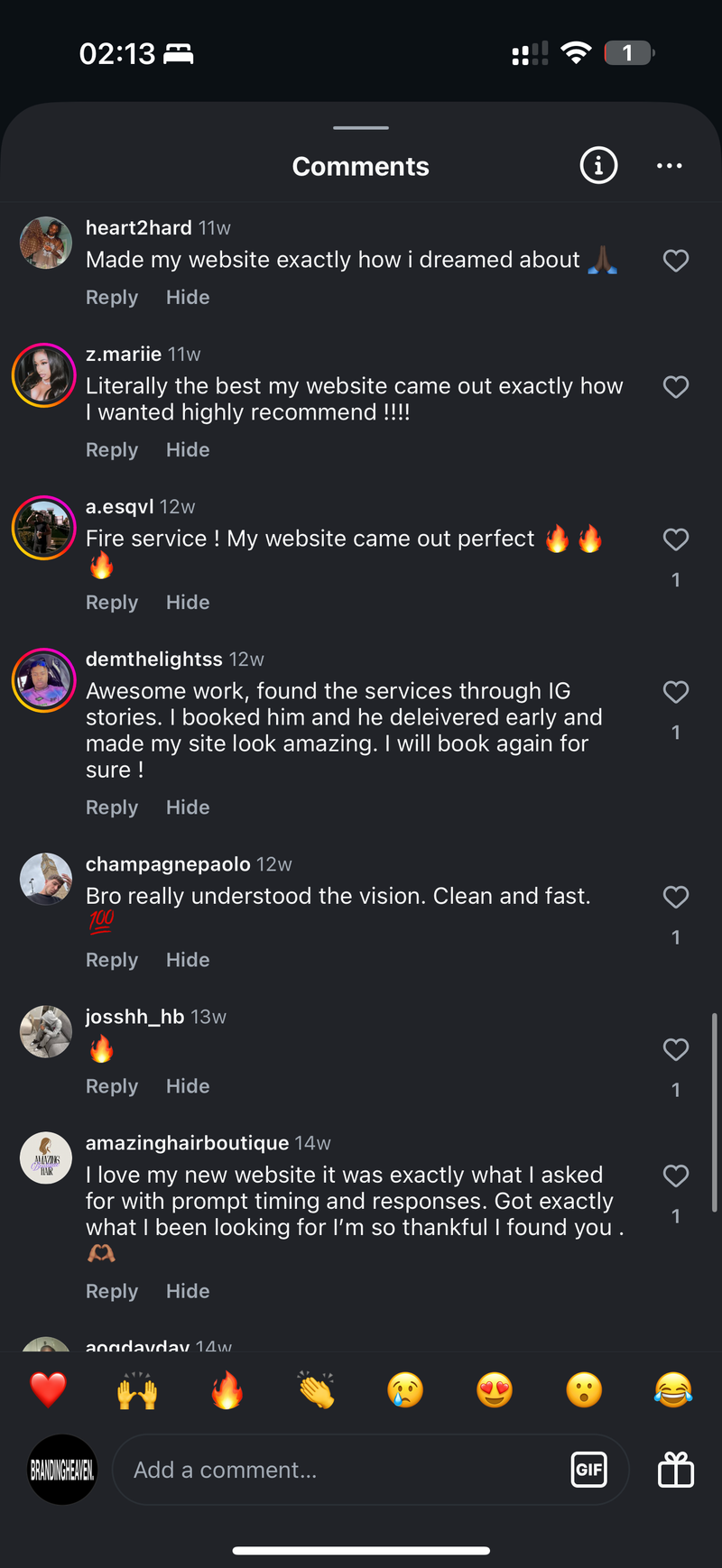Screen dimensions: 722x1568
Task: Open the GIF picker
Action: 589,1470
